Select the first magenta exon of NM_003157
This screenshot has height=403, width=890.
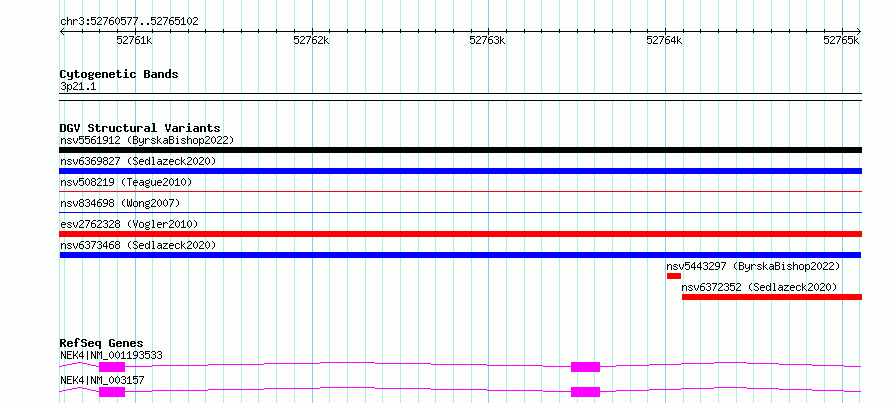[x=112, y=392]
